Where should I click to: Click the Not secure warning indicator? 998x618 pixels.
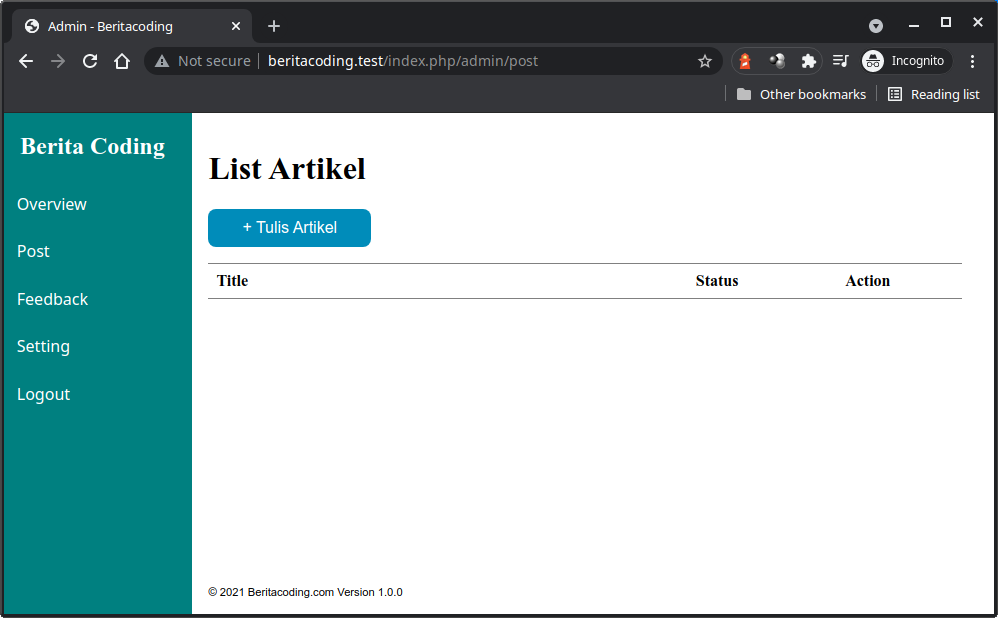pos(202,61)
